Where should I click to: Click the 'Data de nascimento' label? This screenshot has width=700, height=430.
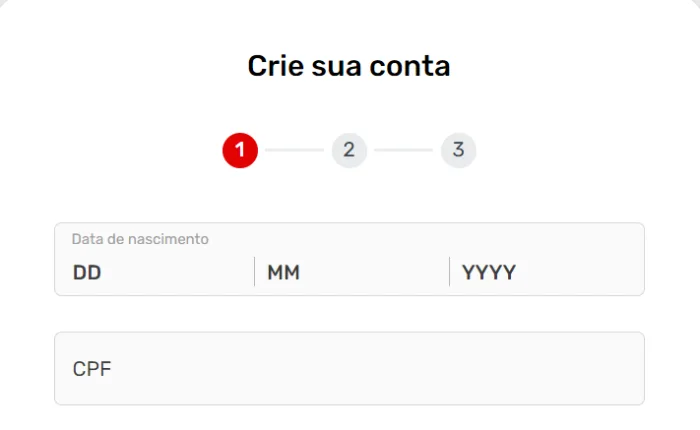click(140, 239)
